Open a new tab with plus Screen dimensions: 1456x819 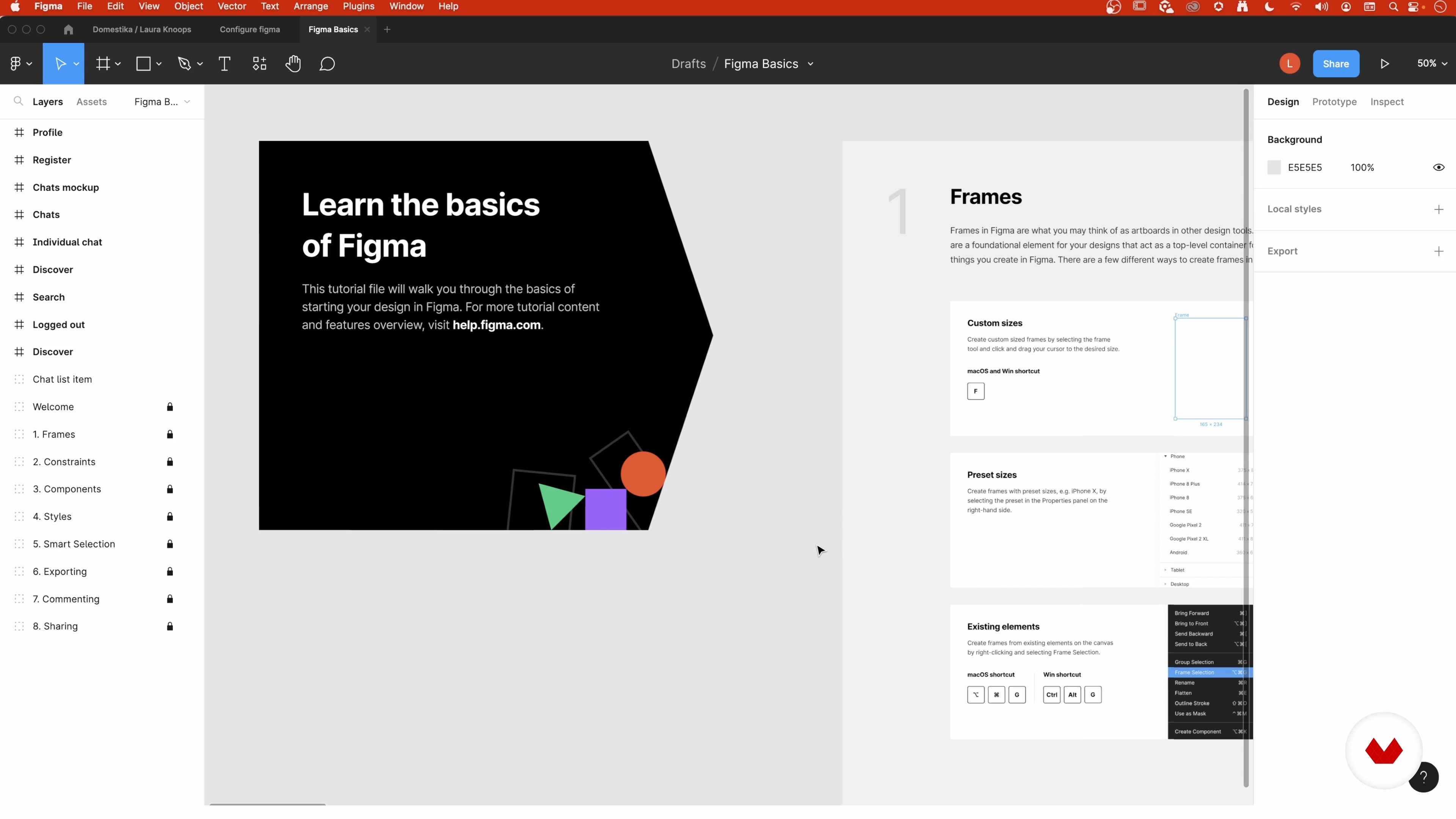pos(387,30)
